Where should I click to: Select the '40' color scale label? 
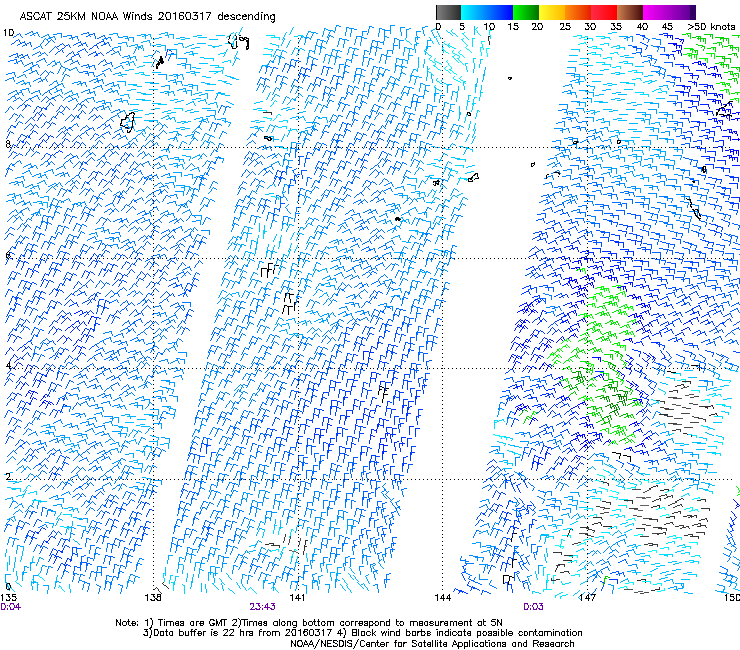[x=642, y=26]
